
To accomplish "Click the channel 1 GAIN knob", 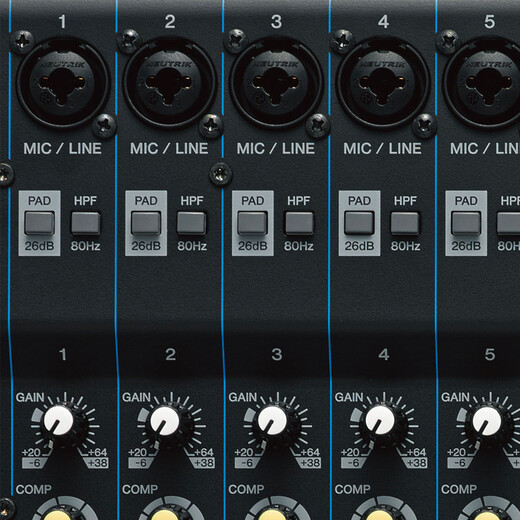I will click(x=59, y=421).
